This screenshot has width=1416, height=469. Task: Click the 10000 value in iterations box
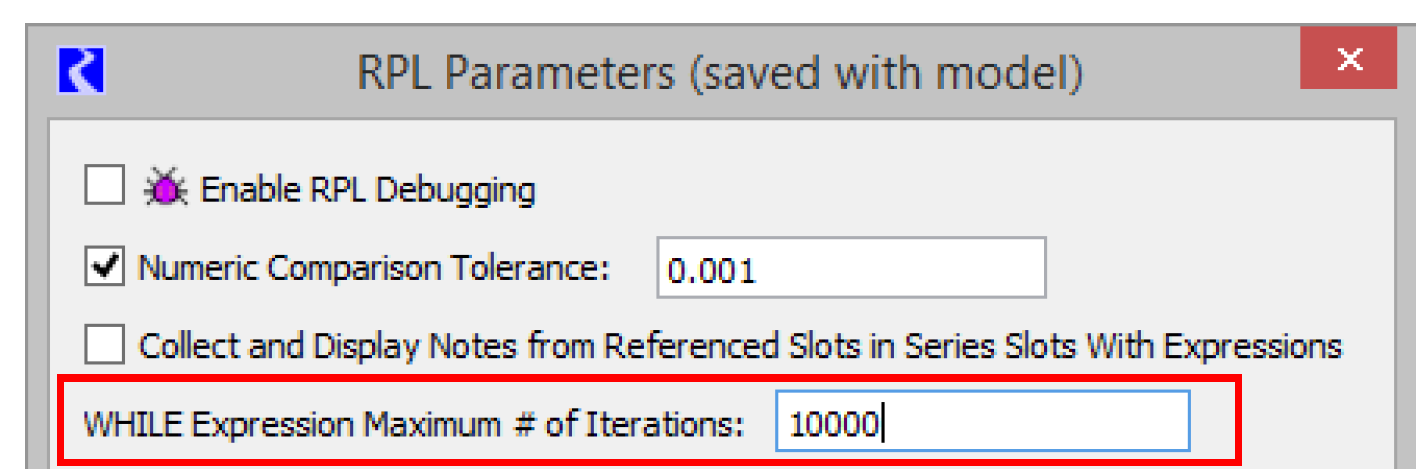(x=834, y=424)
